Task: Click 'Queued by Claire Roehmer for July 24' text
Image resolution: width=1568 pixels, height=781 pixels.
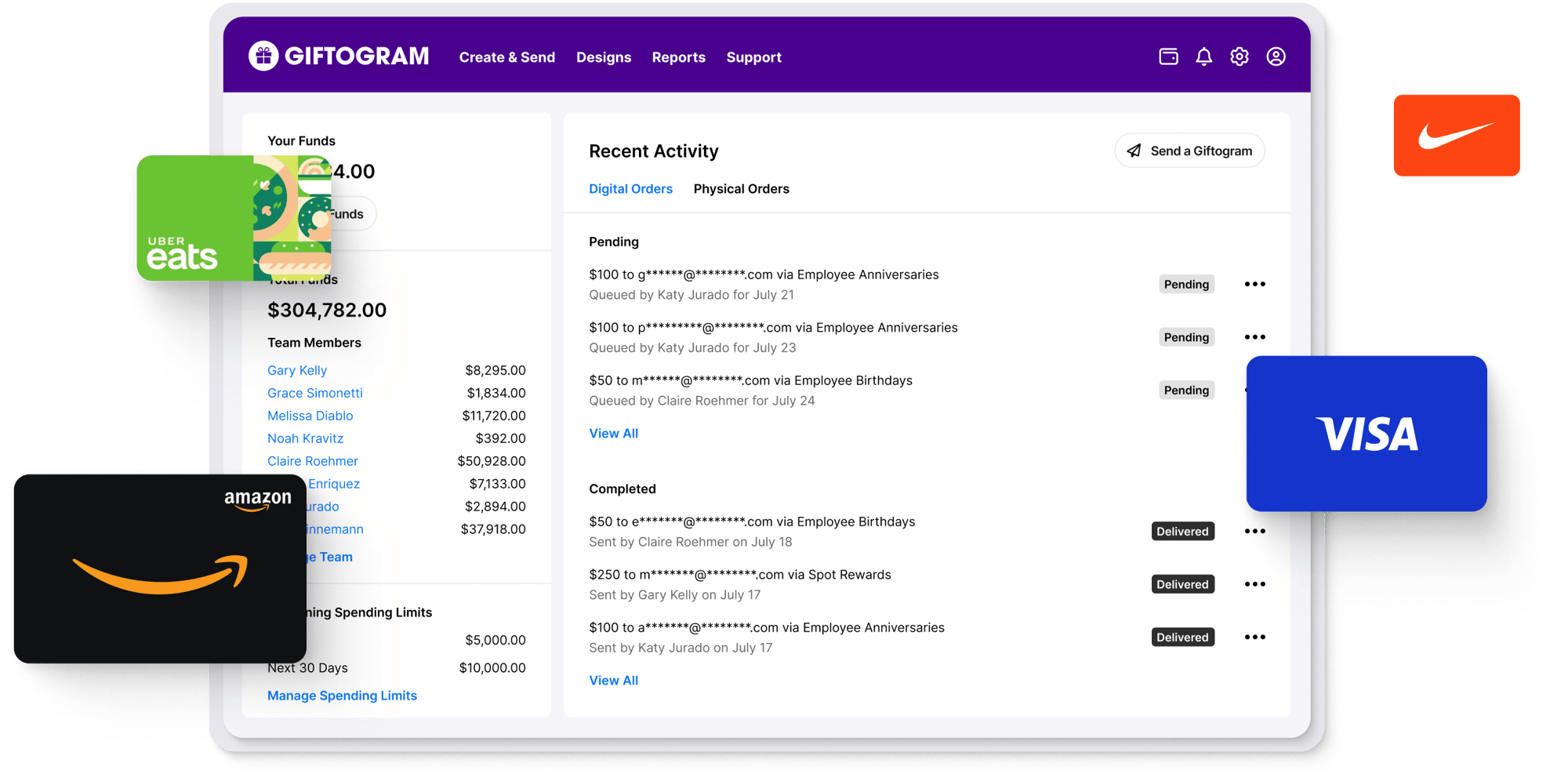Action: coord(702,401)
